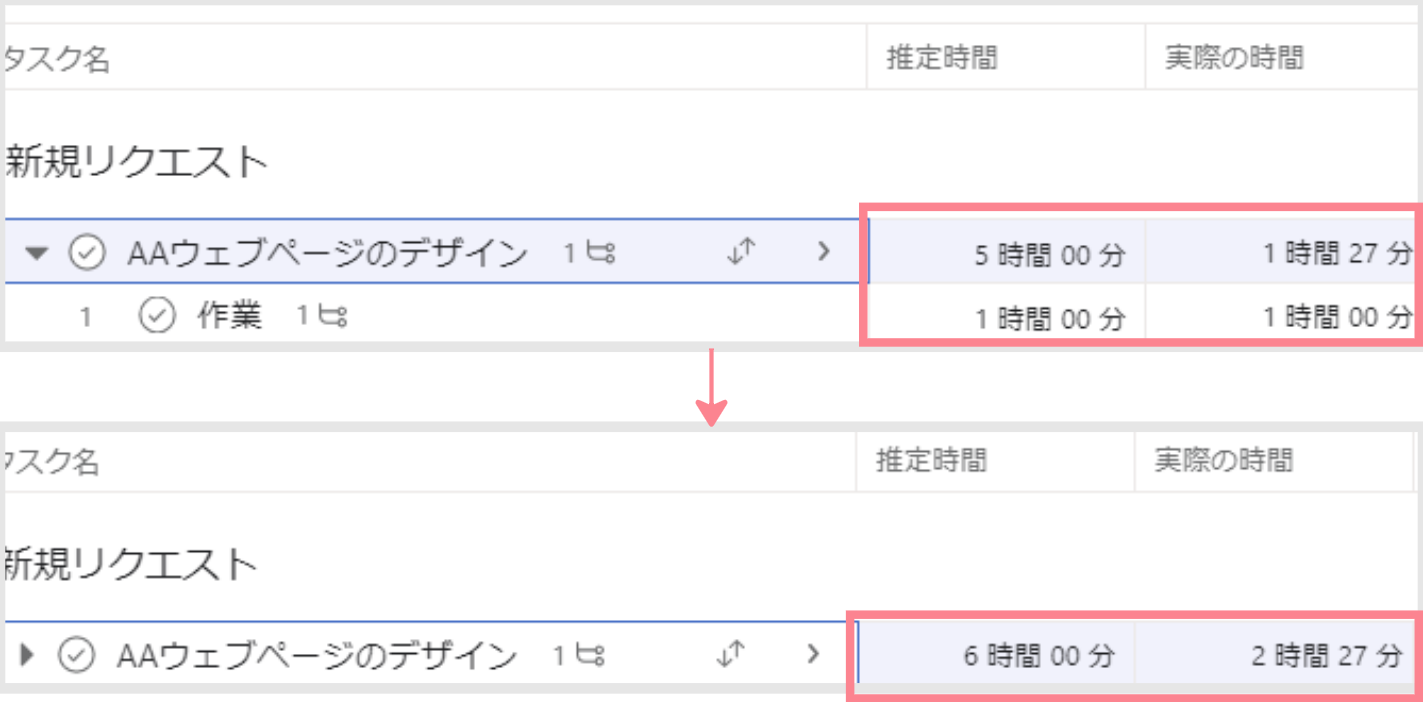This screenshot has width=1423, height=702.
Task: Mark AAウェブページのデザイン complete in bottom panel
Action: point(78,655)
